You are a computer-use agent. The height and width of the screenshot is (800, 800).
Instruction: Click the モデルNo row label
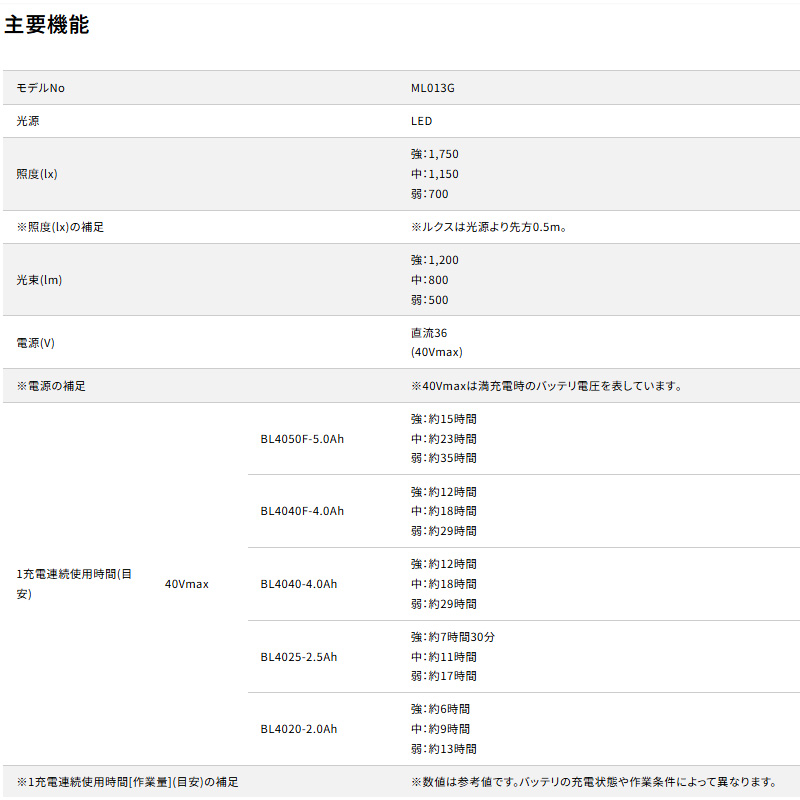(41, 88)
